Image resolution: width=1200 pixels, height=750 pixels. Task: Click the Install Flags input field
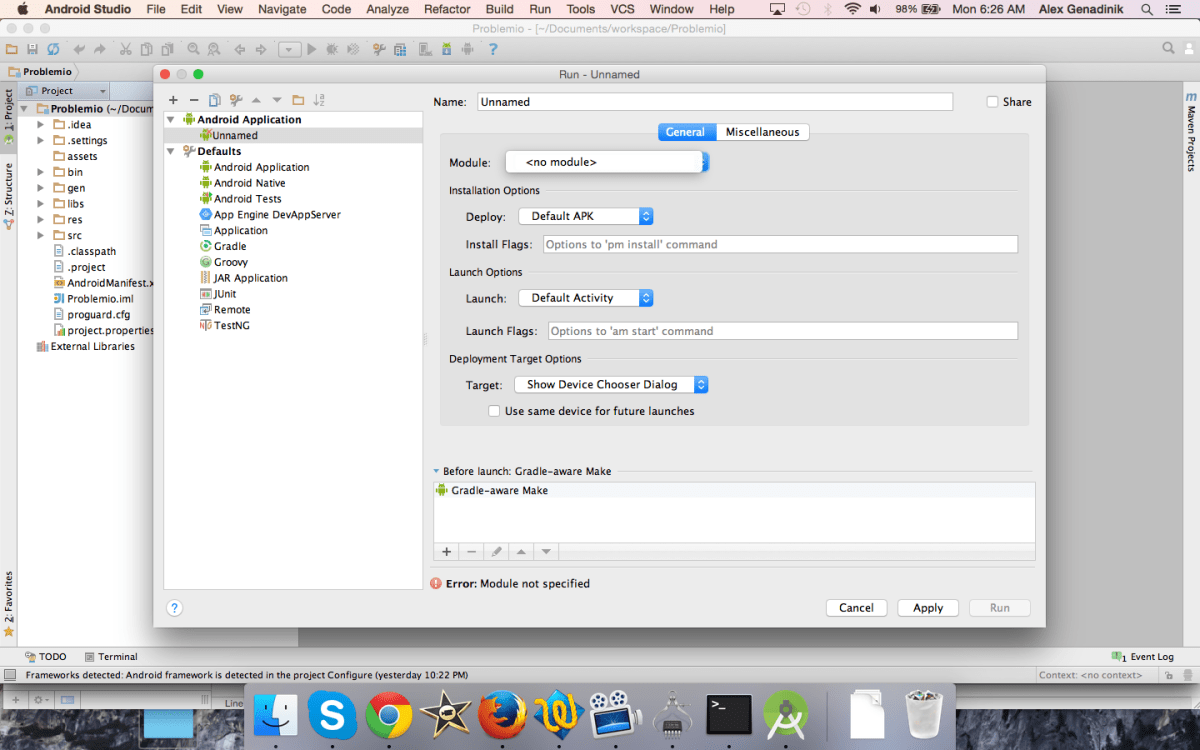click(x=780, y=244)
